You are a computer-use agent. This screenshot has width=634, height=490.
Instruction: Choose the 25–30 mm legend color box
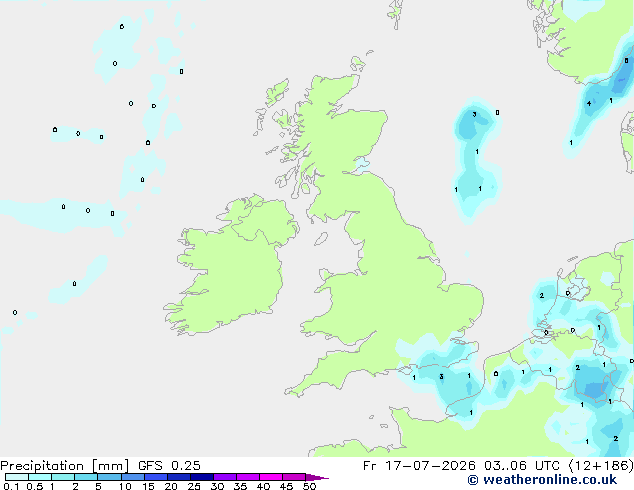(x=202, y=477)
